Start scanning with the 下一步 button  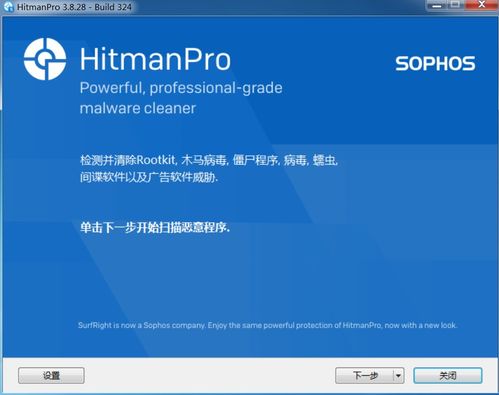pyautogui.click(x=364, y=376)
